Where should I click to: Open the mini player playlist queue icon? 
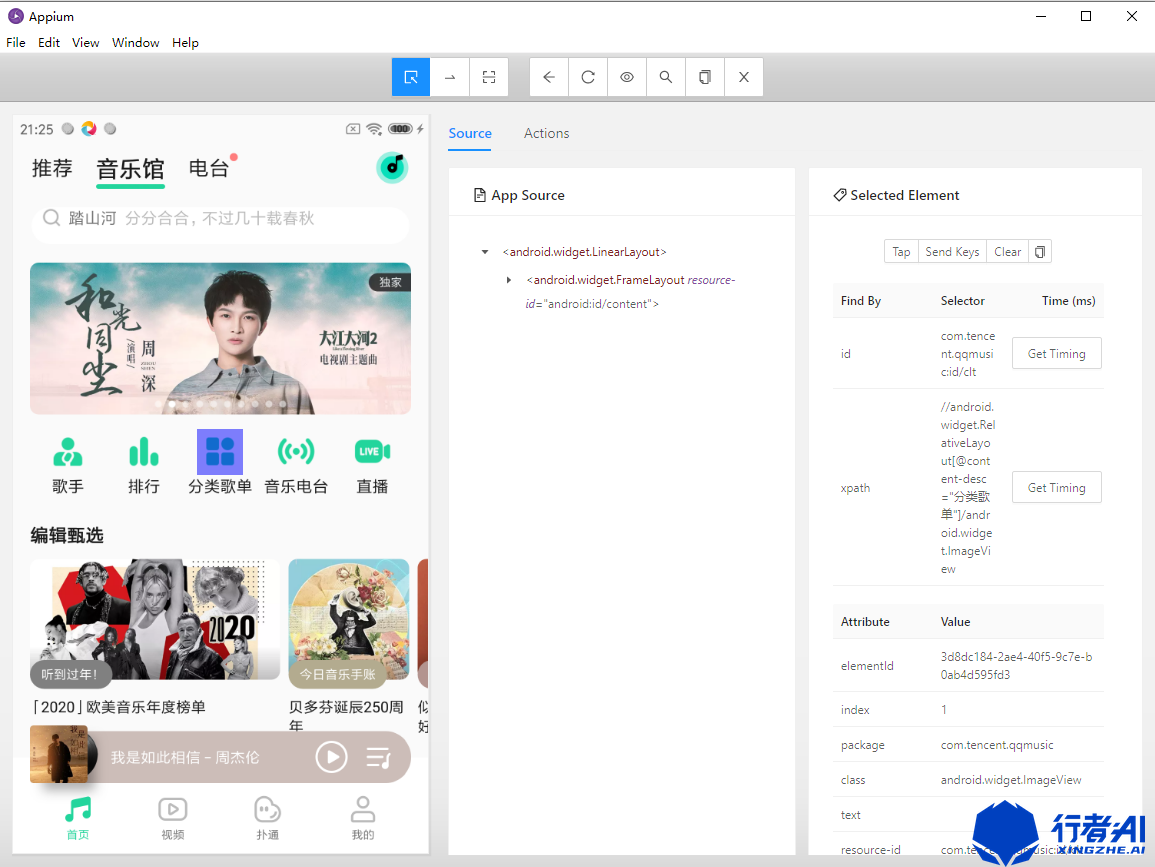coord(379,757)
